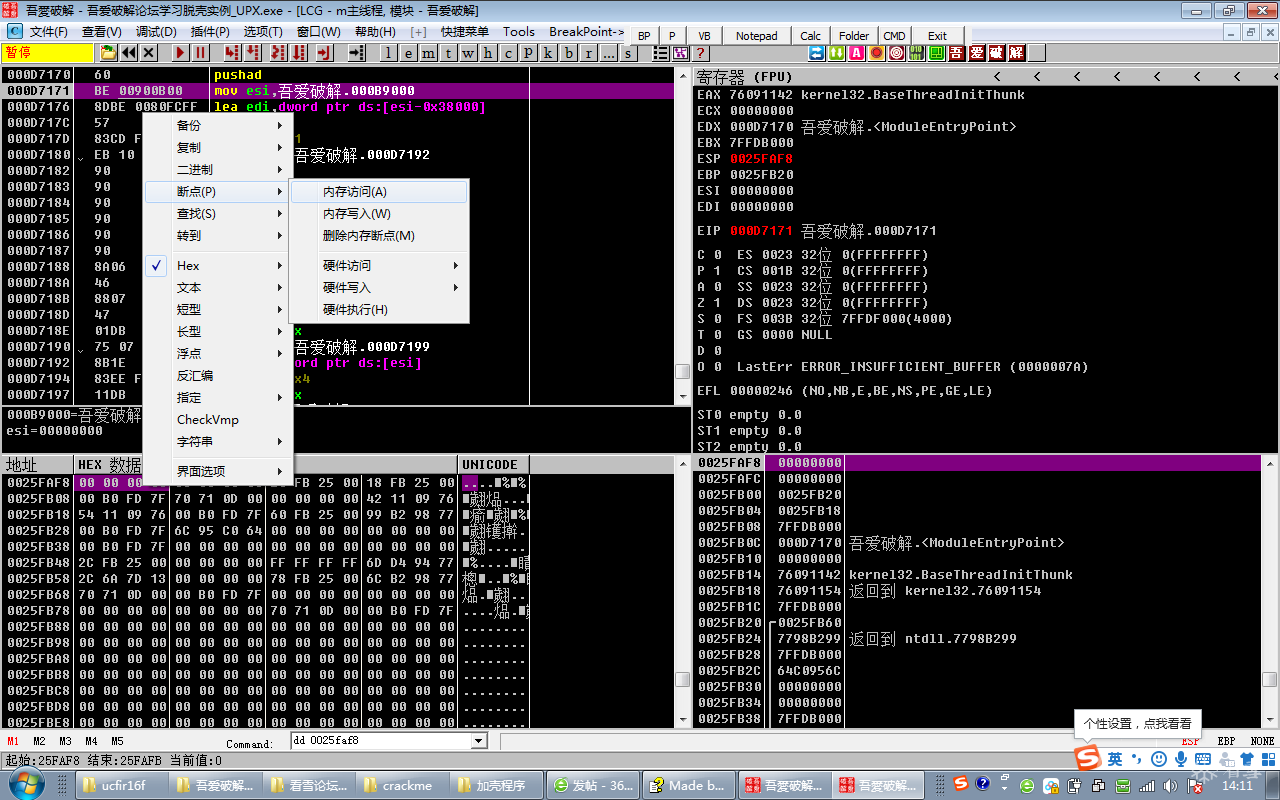The image size is (1280, 800).
Task: Click the green 010/101 binary icon
Action: 916,52
